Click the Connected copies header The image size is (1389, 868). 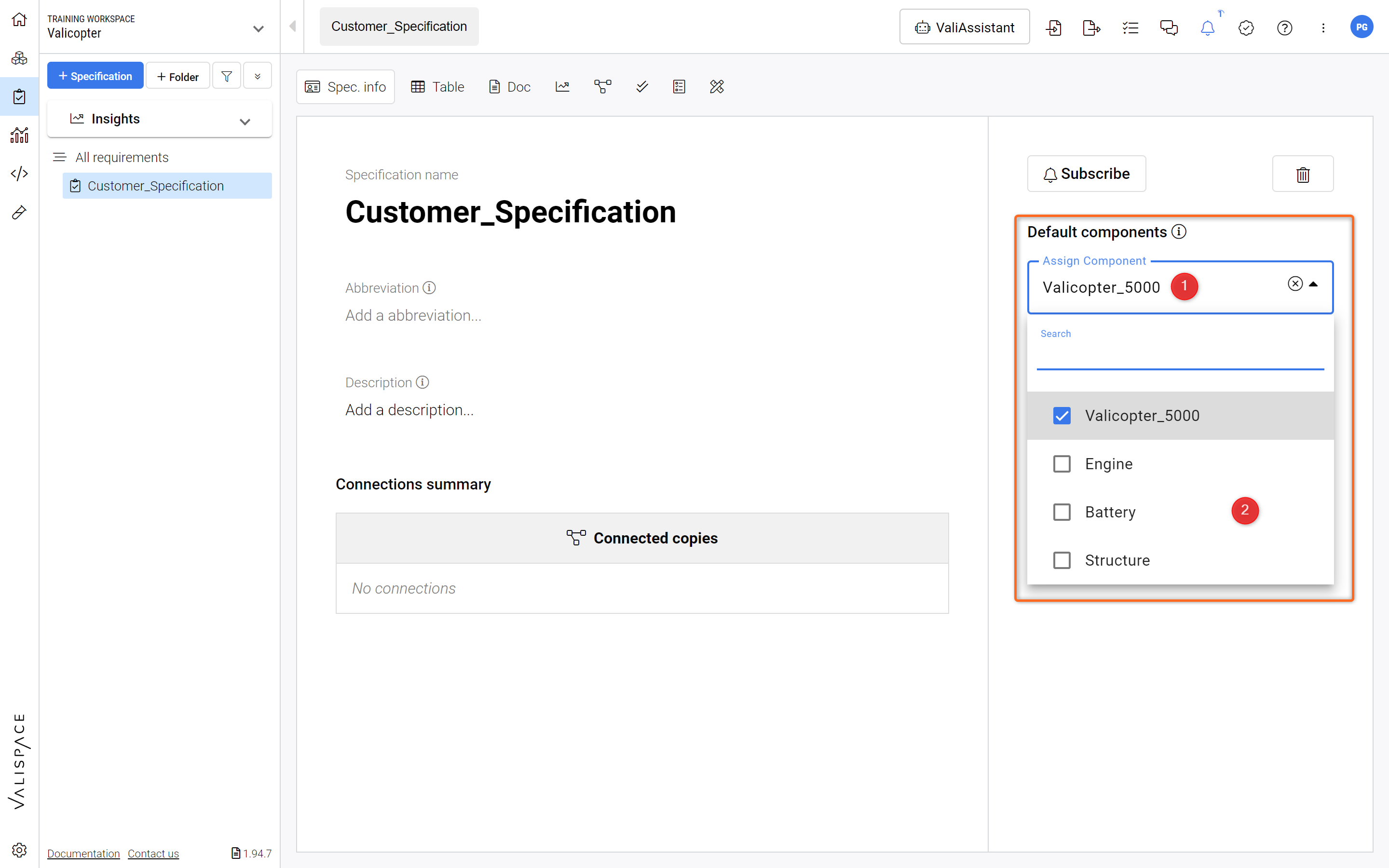642,538
